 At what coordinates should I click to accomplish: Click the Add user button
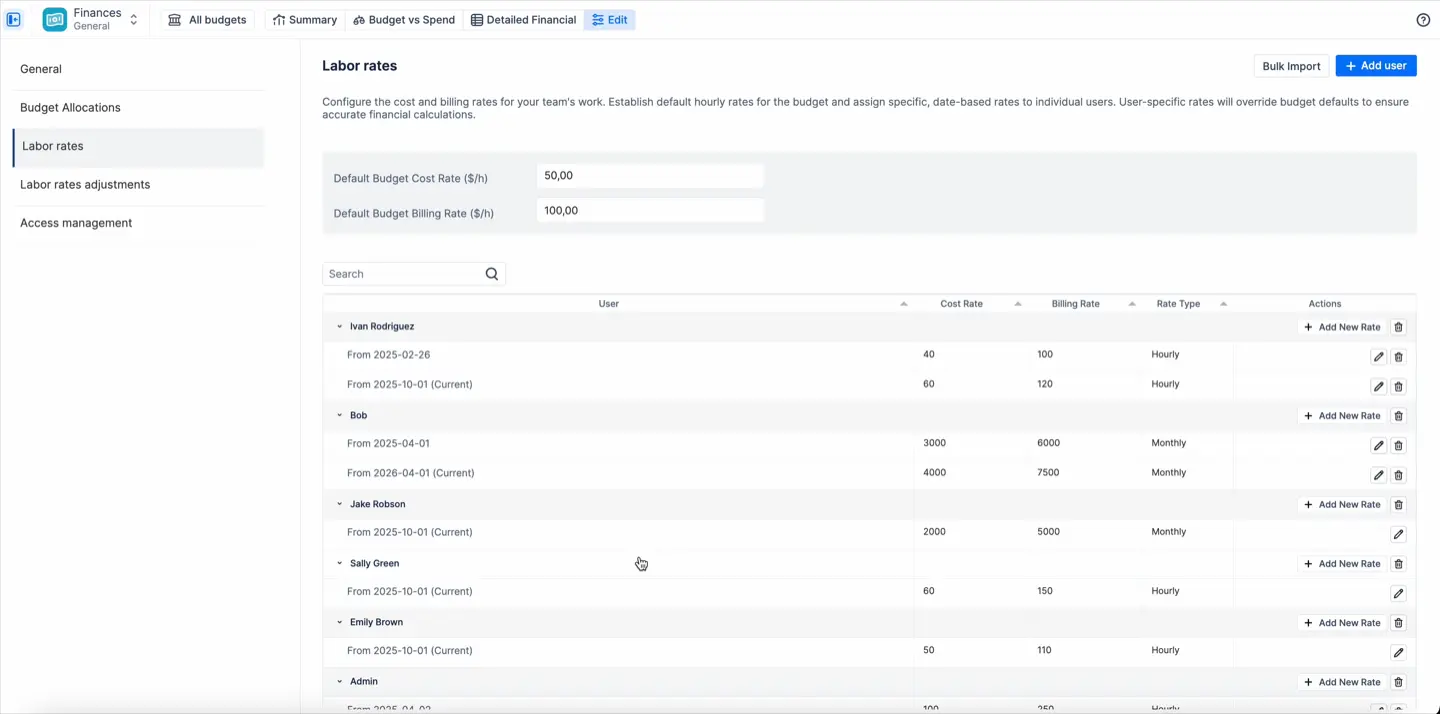coord(1376,66)
